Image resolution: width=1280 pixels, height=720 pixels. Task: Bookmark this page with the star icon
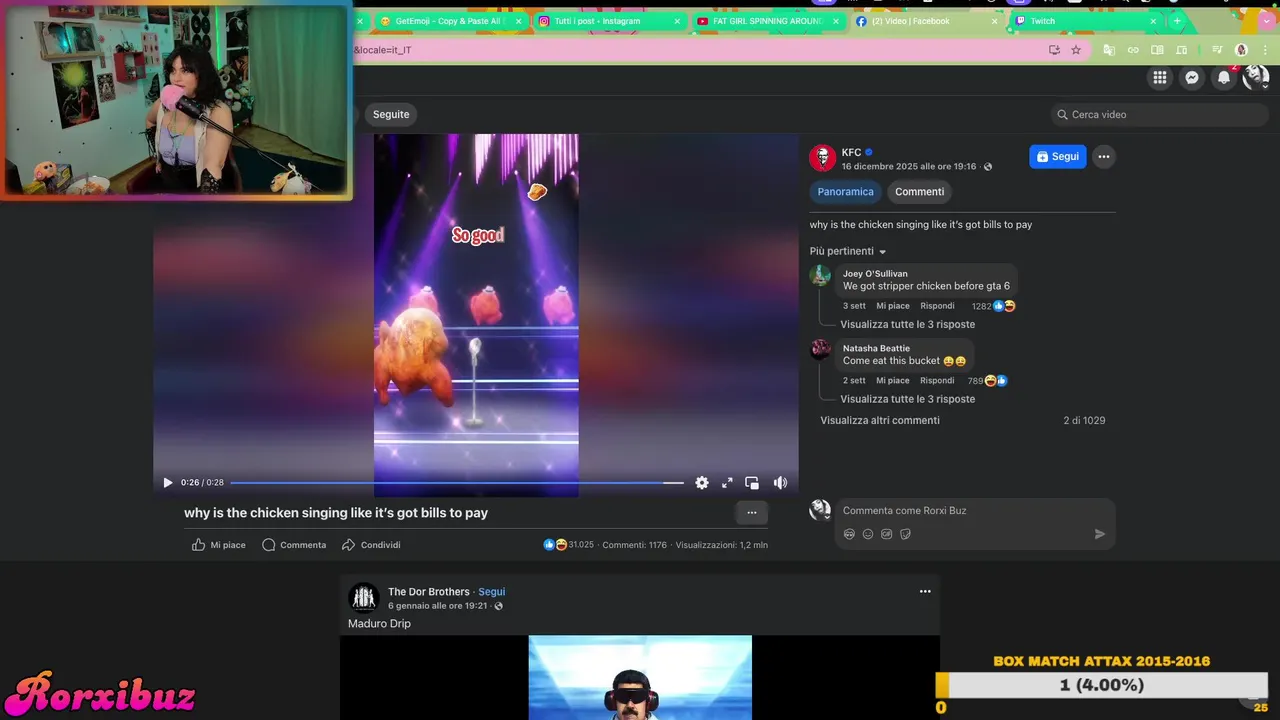point(1076,50)
